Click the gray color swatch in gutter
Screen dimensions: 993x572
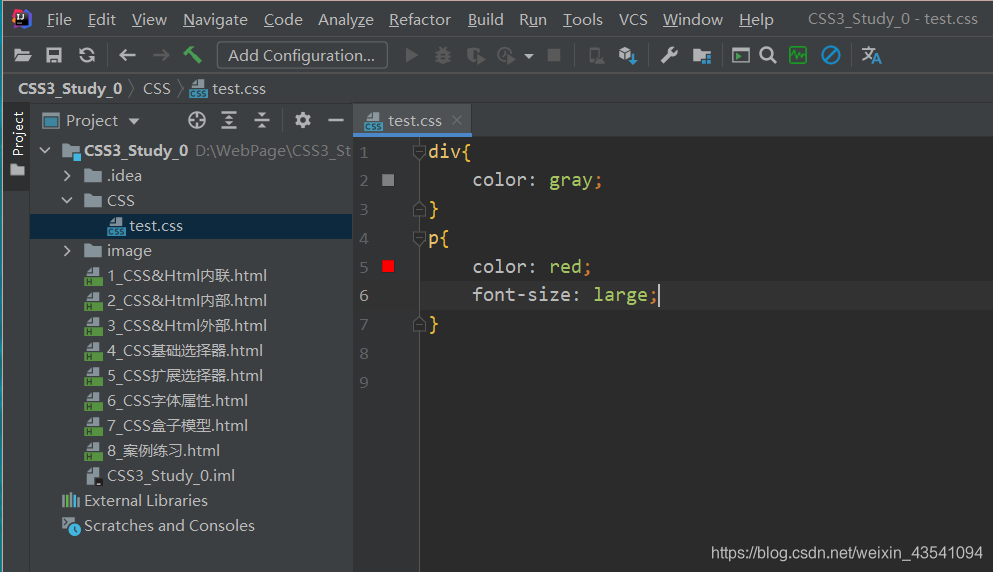[388, 181]
